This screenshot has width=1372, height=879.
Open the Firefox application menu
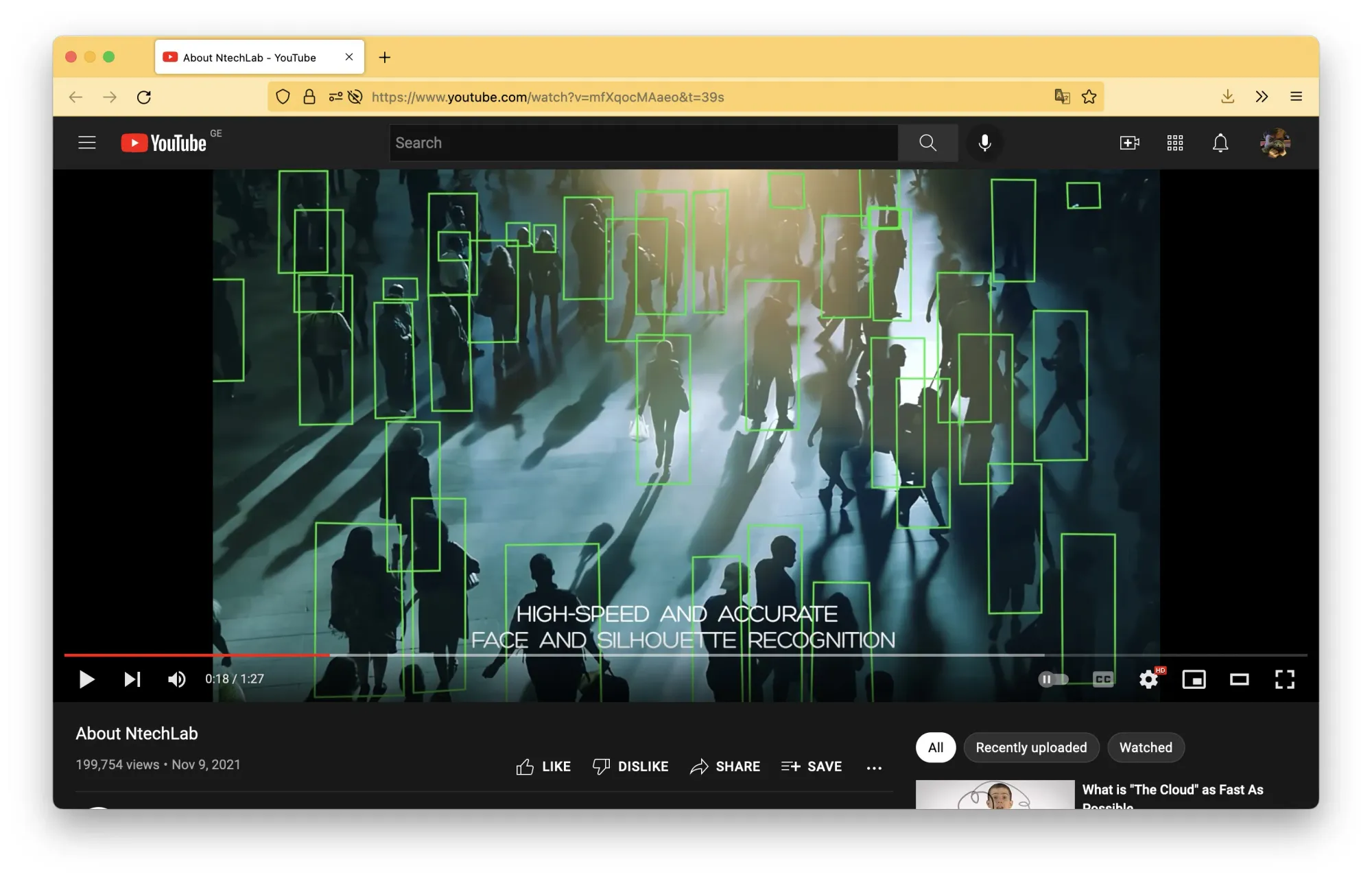point(1296,97)
